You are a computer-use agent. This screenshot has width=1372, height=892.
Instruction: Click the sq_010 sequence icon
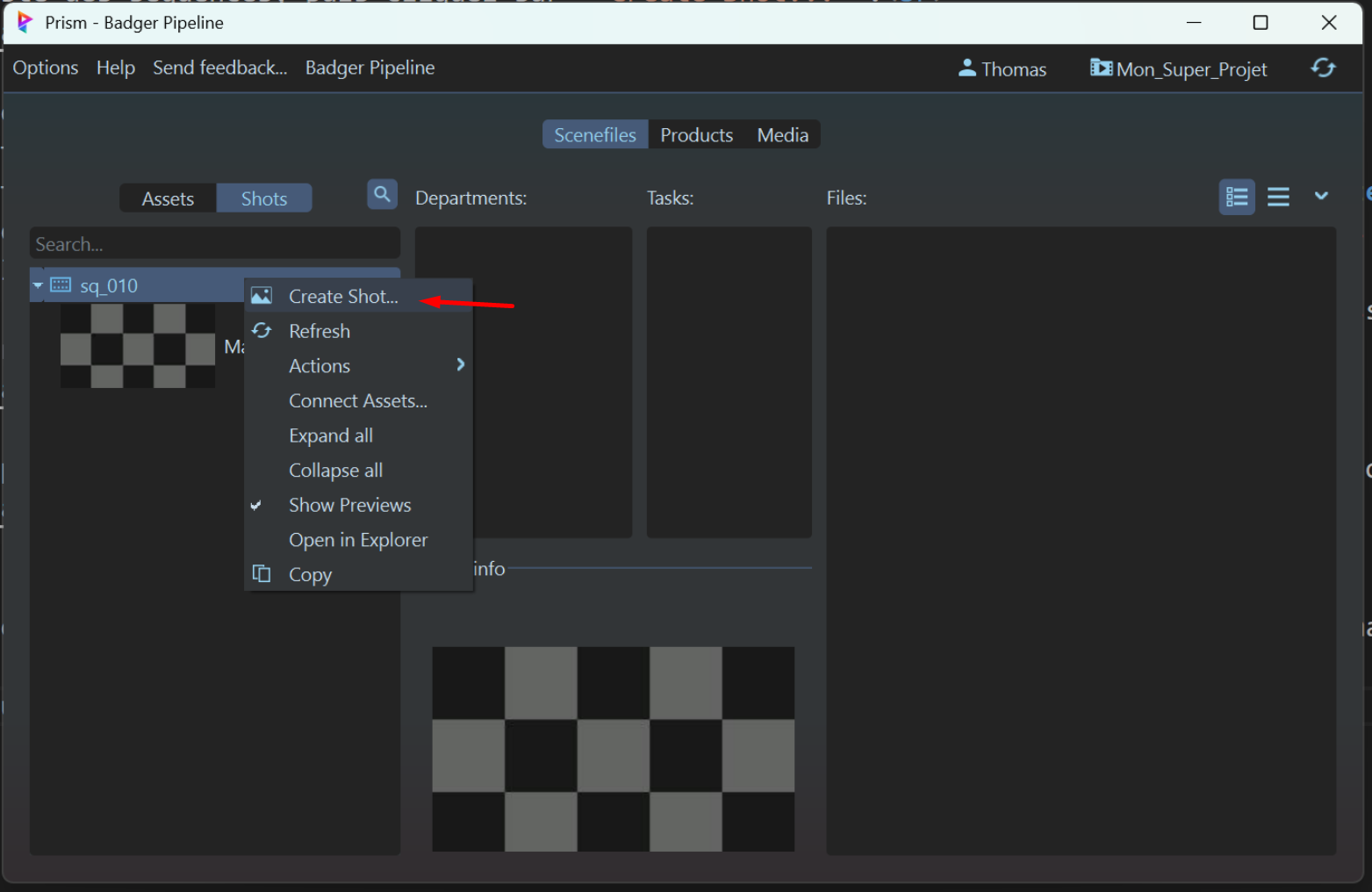(61, 285)
